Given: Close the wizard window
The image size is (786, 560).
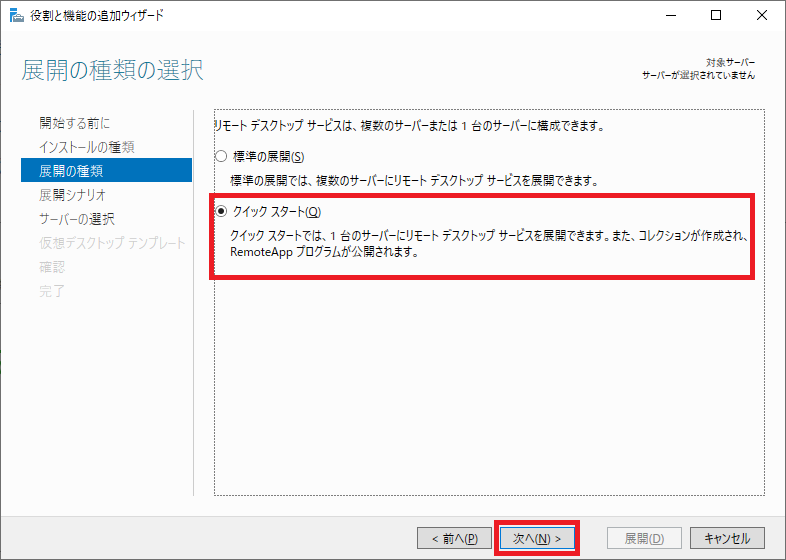Looking at the screenshot, I should coord(761,16).
